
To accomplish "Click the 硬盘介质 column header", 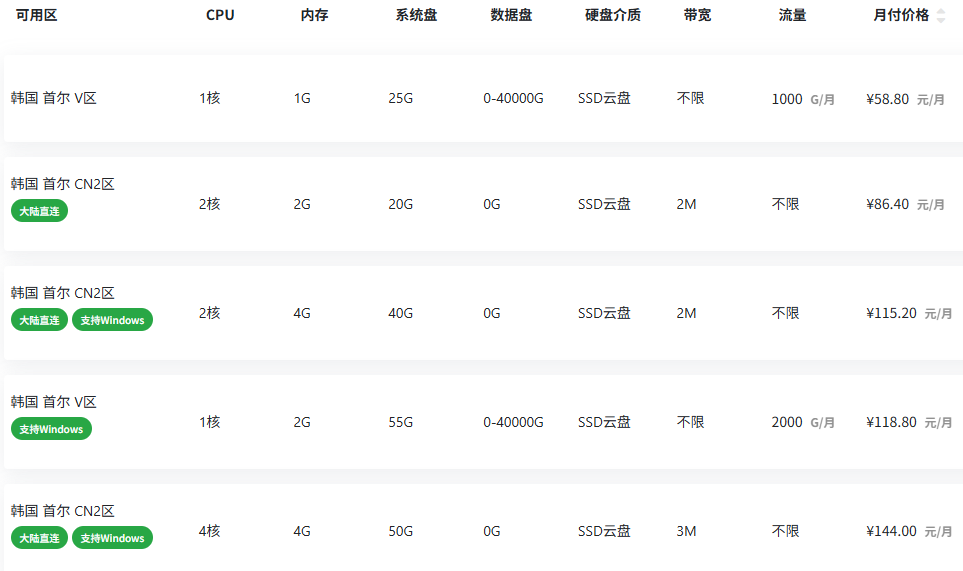I will click(x=613, y=16).
